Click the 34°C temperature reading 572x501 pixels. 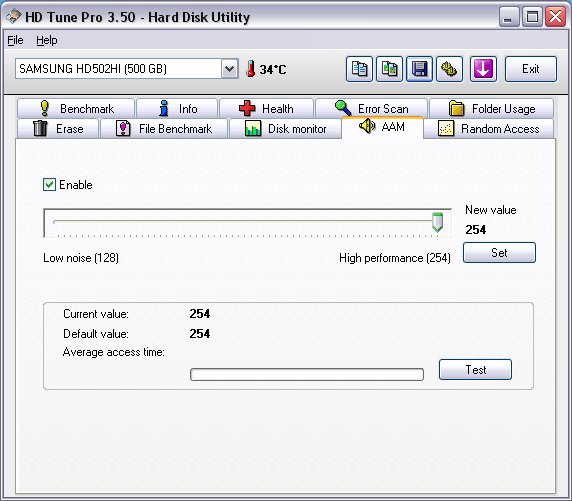click(273, 69)
